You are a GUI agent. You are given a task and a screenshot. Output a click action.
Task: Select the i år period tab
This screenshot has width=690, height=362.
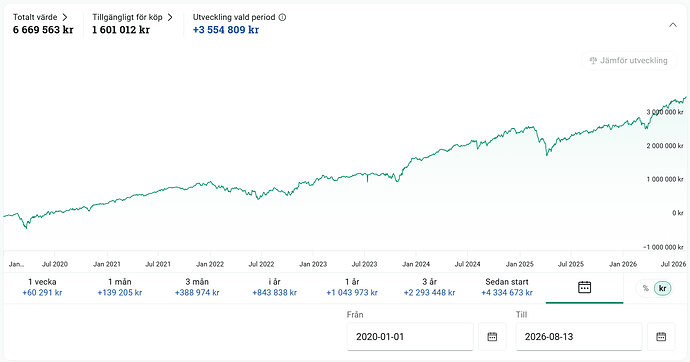tap(275, 288)
